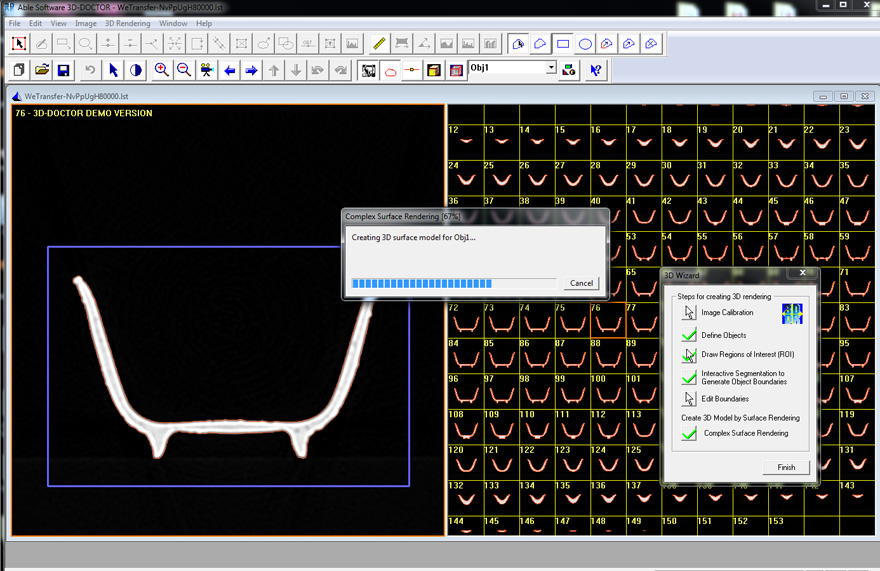Click the blue left arrow previous slice icon

230,70
